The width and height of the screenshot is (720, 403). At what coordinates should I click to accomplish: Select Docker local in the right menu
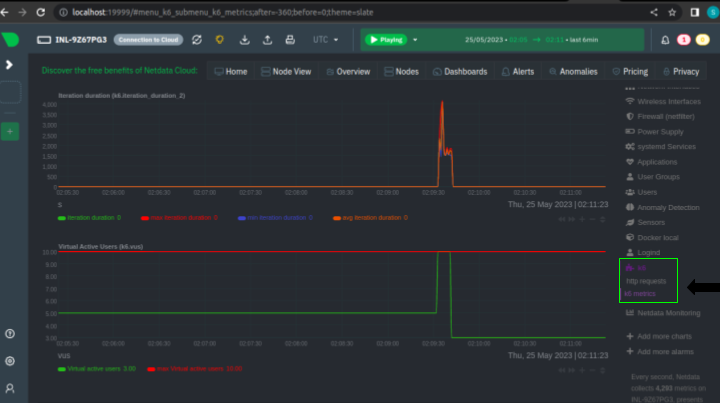coord(652,238)
